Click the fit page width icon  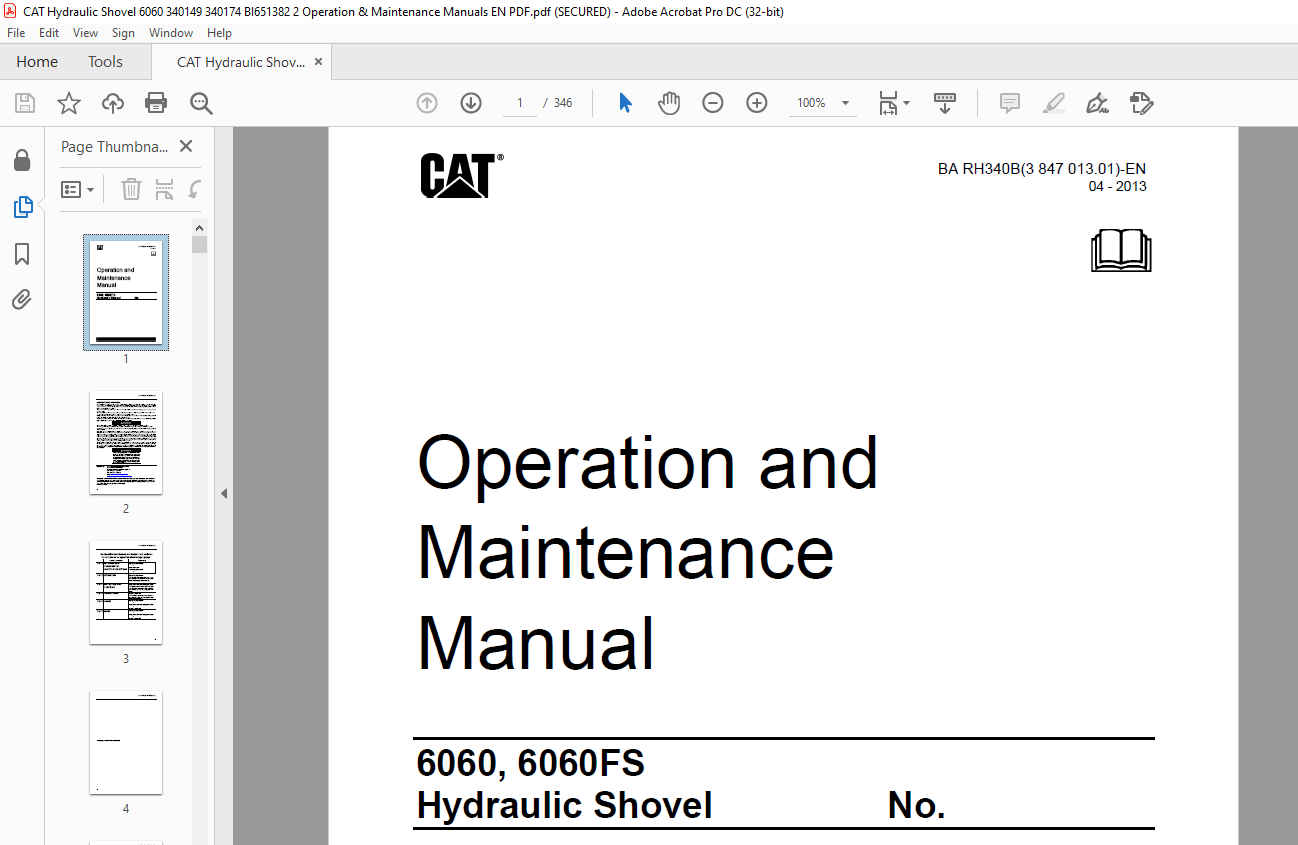tap(888, 103)
